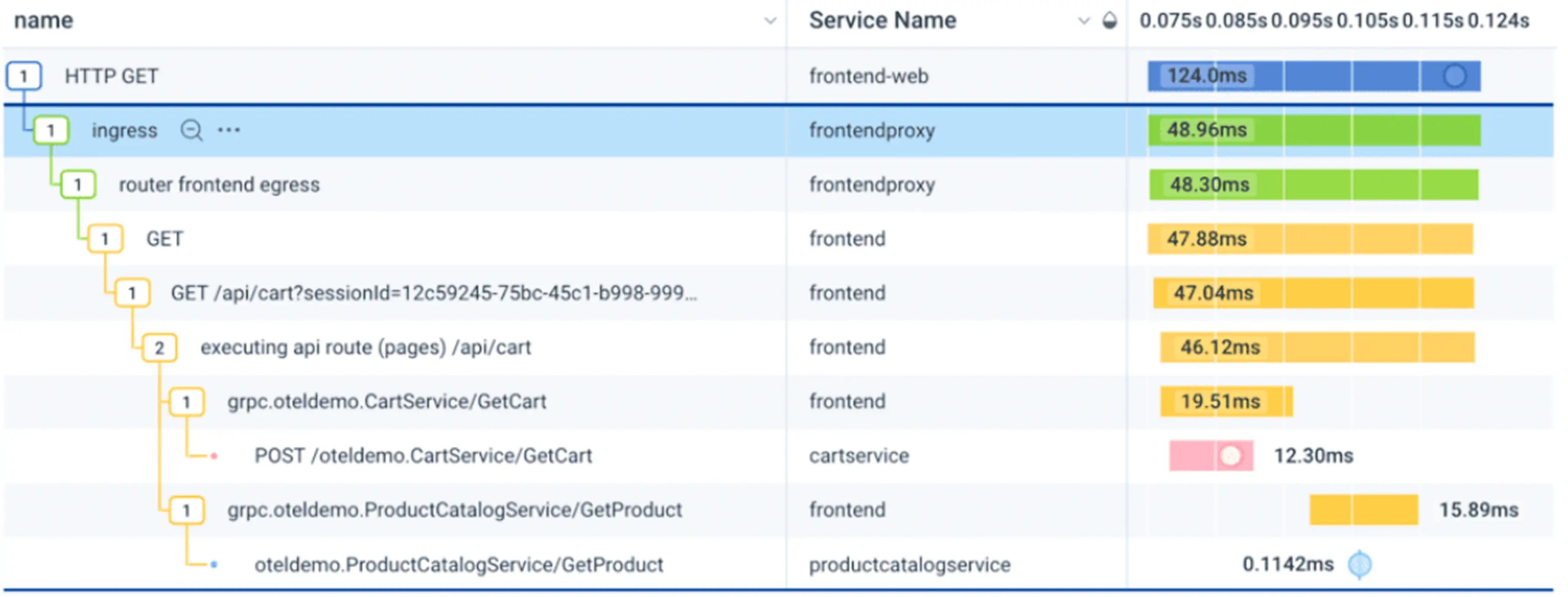This screenshot has height=597, width=1568.
Task: Collapse the GET span node
Action: 105,238
